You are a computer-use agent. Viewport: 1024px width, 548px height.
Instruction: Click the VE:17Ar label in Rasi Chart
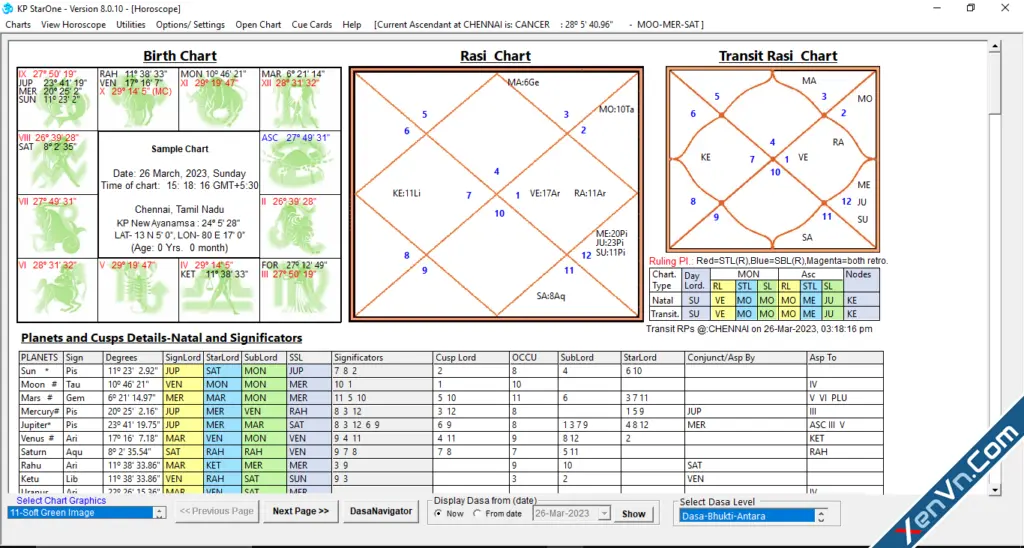coord(545,193)
